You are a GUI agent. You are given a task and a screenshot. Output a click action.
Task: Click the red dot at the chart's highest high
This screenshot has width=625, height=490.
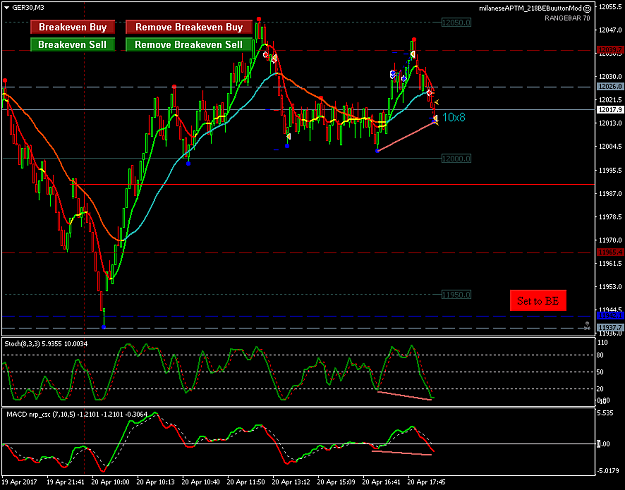coord(259,19)
